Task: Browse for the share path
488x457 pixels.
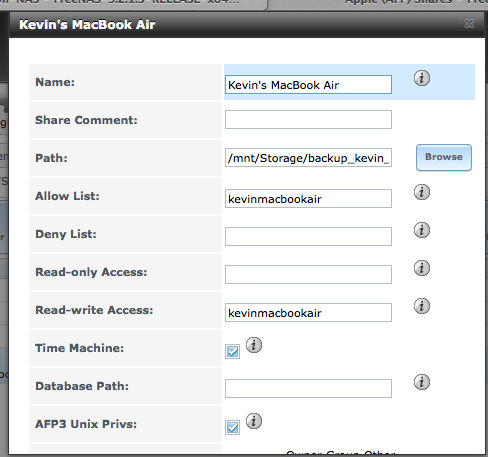Action: point(444,157)
